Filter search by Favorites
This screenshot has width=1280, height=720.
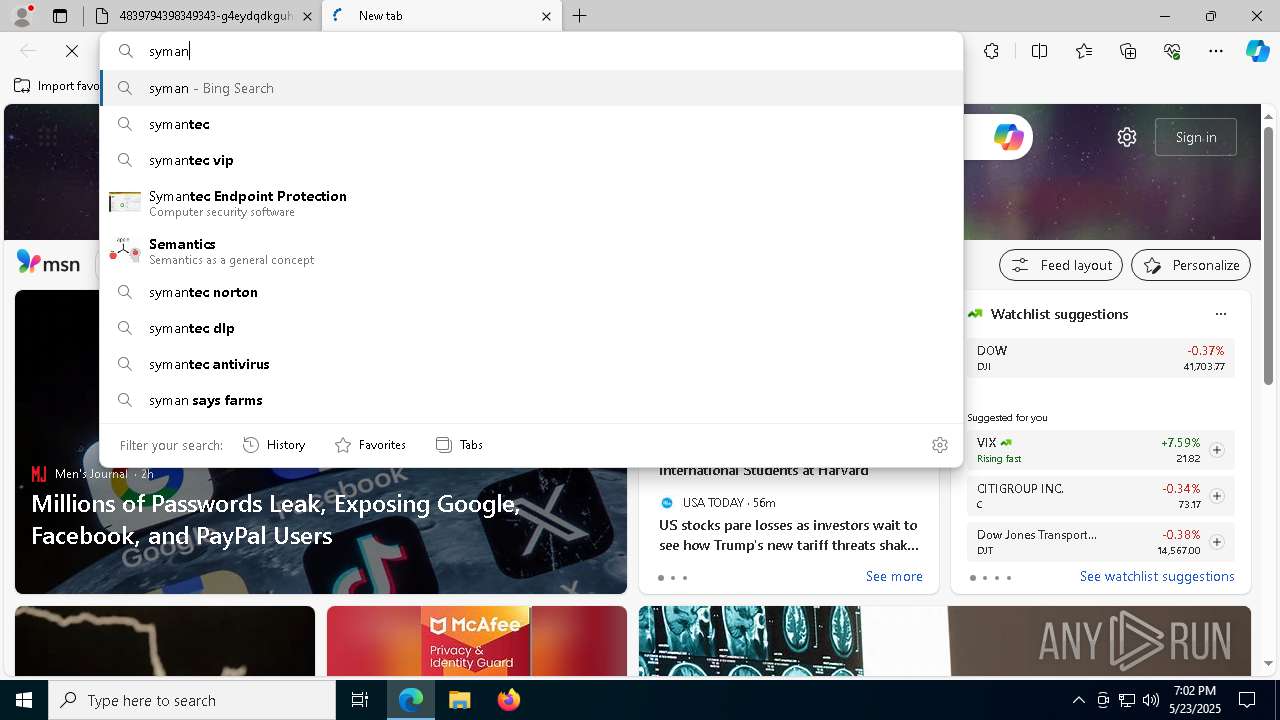[x=370, y=445]
